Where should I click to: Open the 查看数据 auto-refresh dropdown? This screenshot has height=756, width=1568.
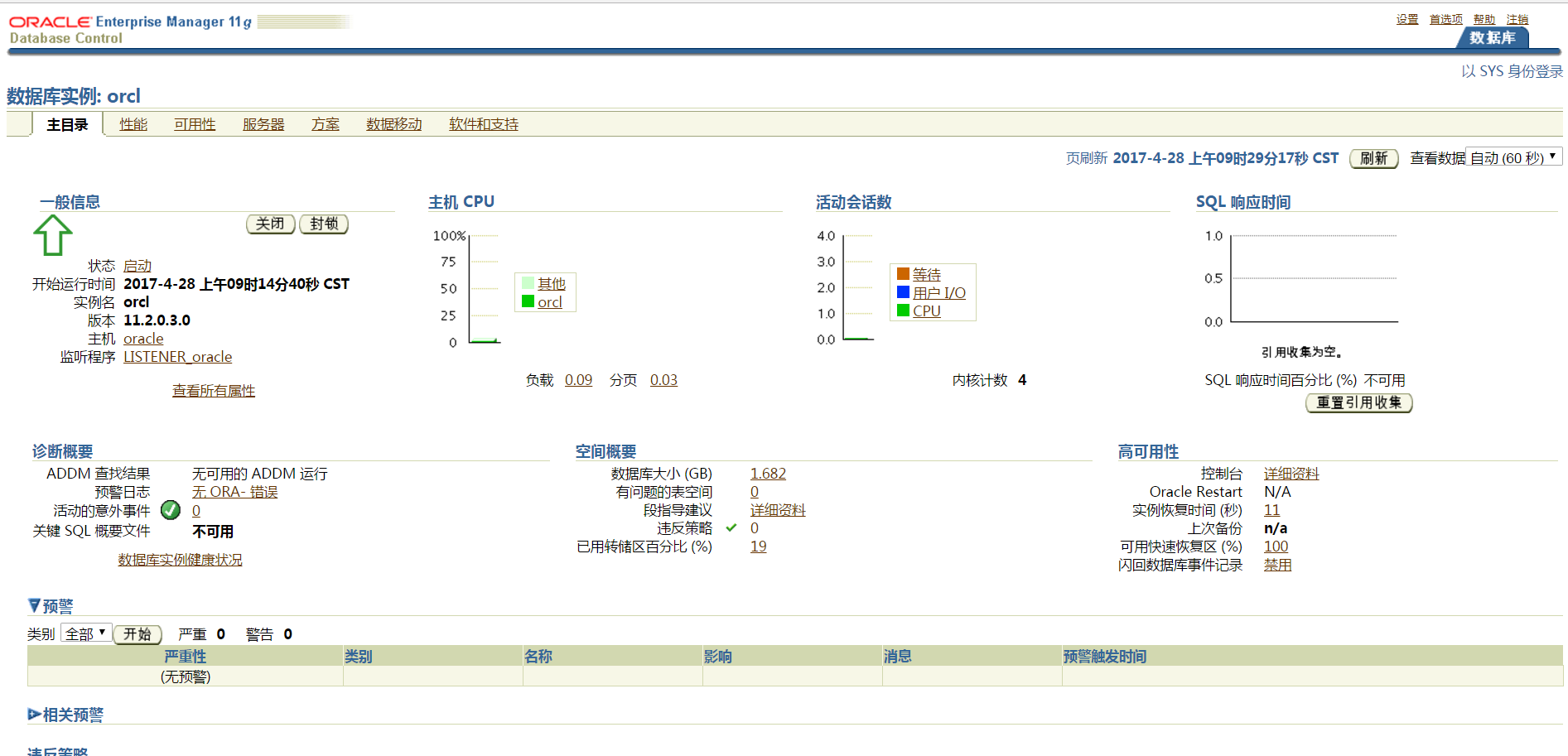1513,157
